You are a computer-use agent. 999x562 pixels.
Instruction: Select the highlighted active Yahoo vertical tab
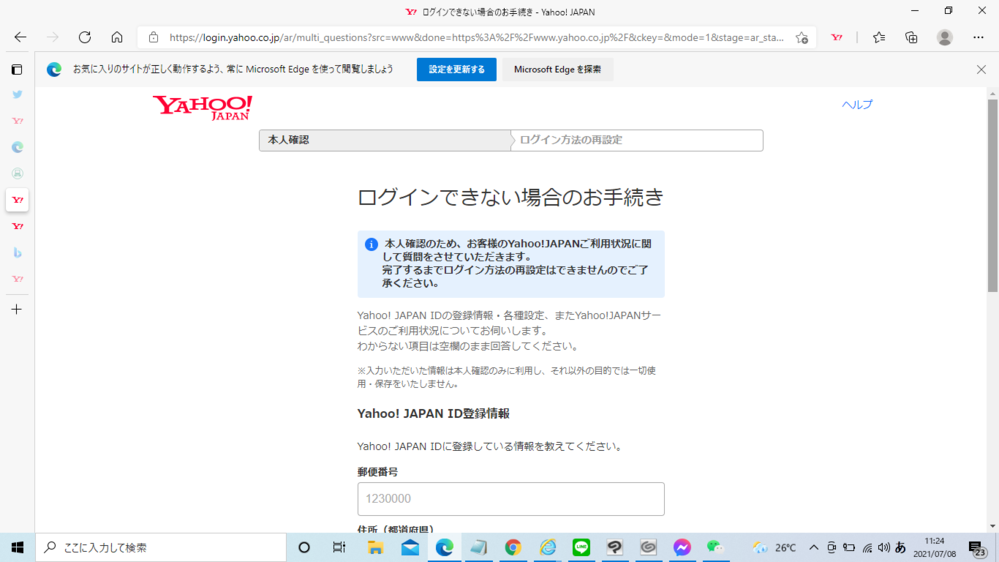click(17, 200)
